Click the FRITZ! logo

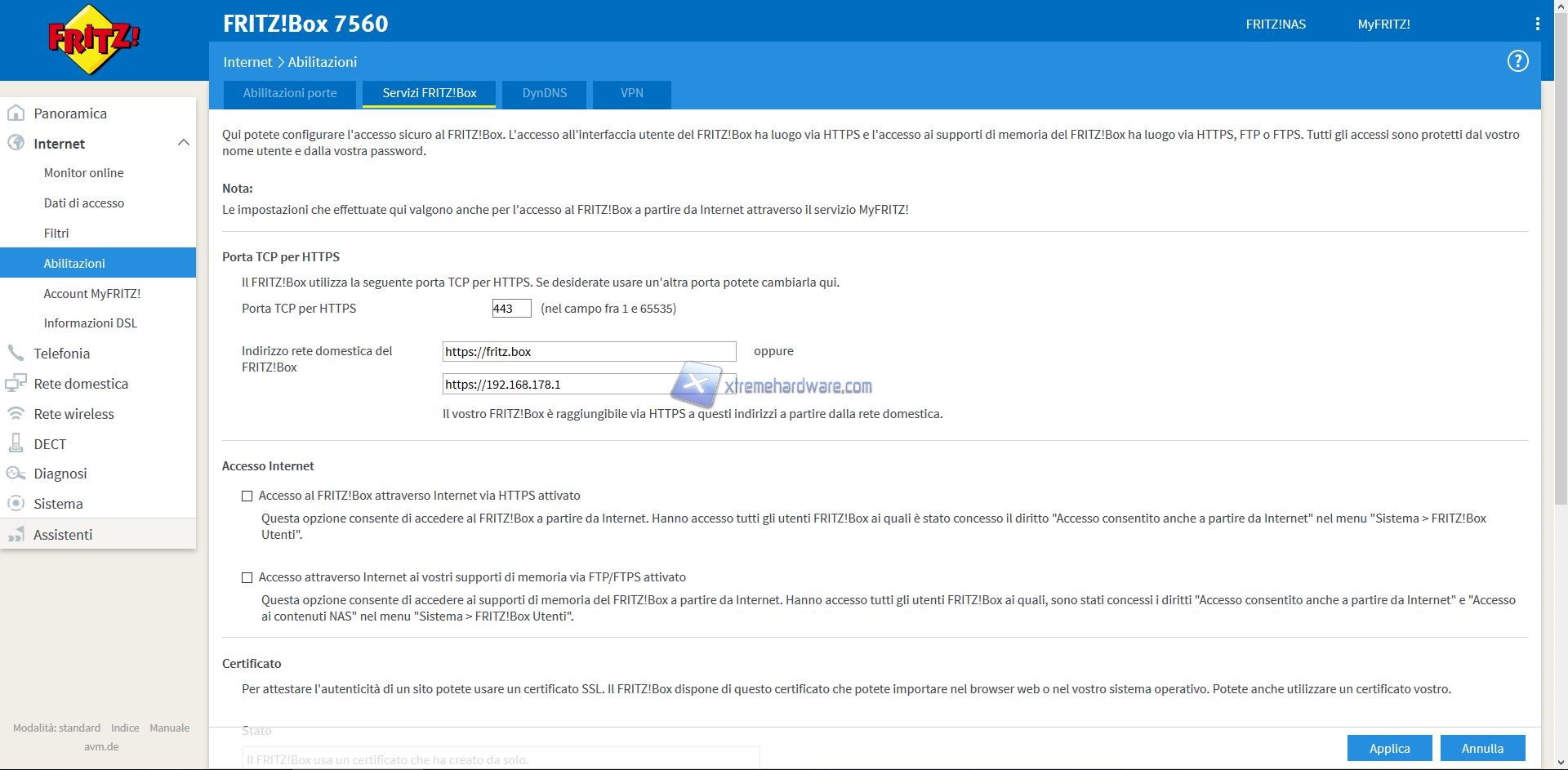tap(94, 39)
